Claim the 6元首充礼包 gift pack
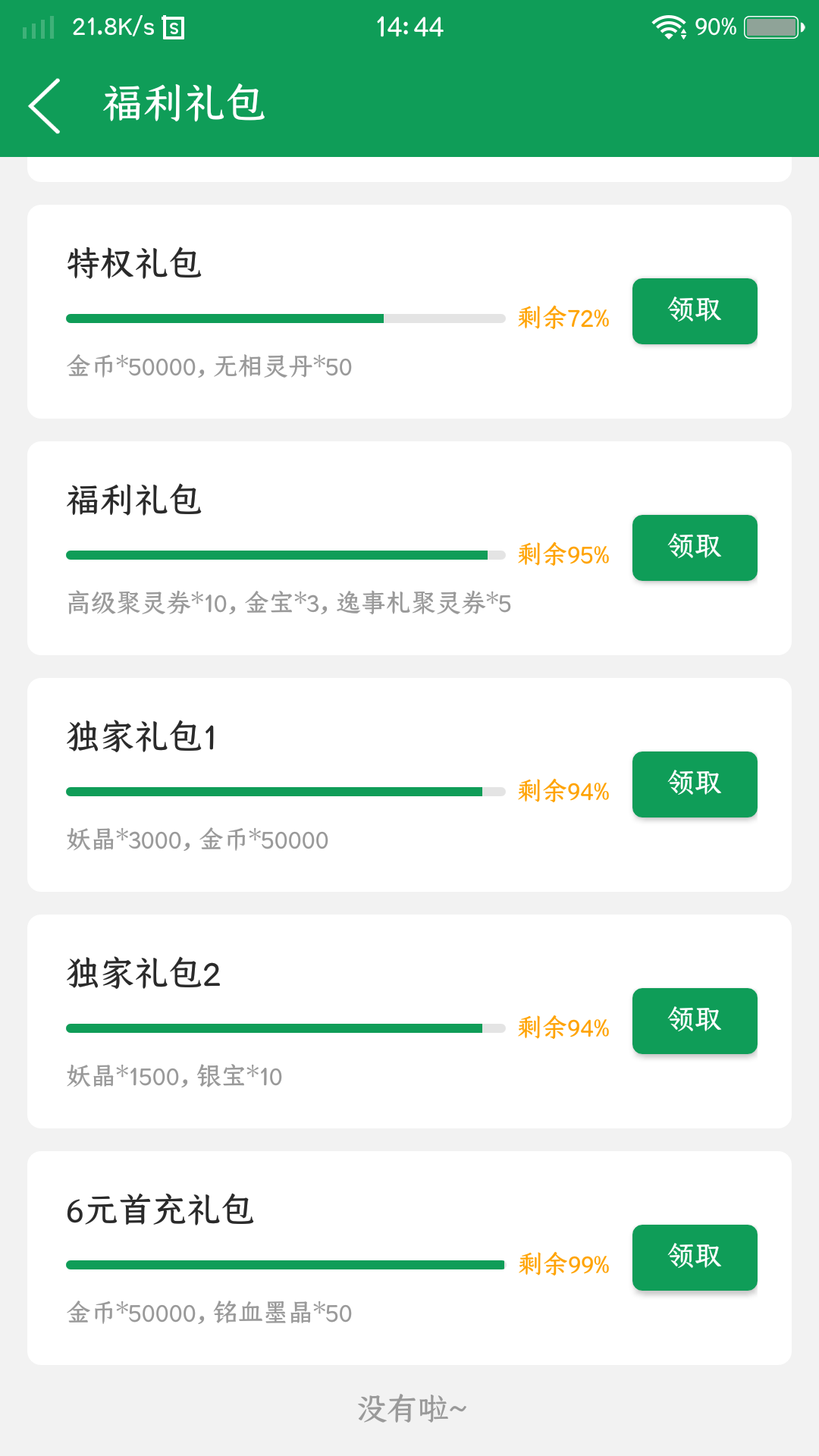This screenshot has width=819, height=1456. pos(695,1257)
